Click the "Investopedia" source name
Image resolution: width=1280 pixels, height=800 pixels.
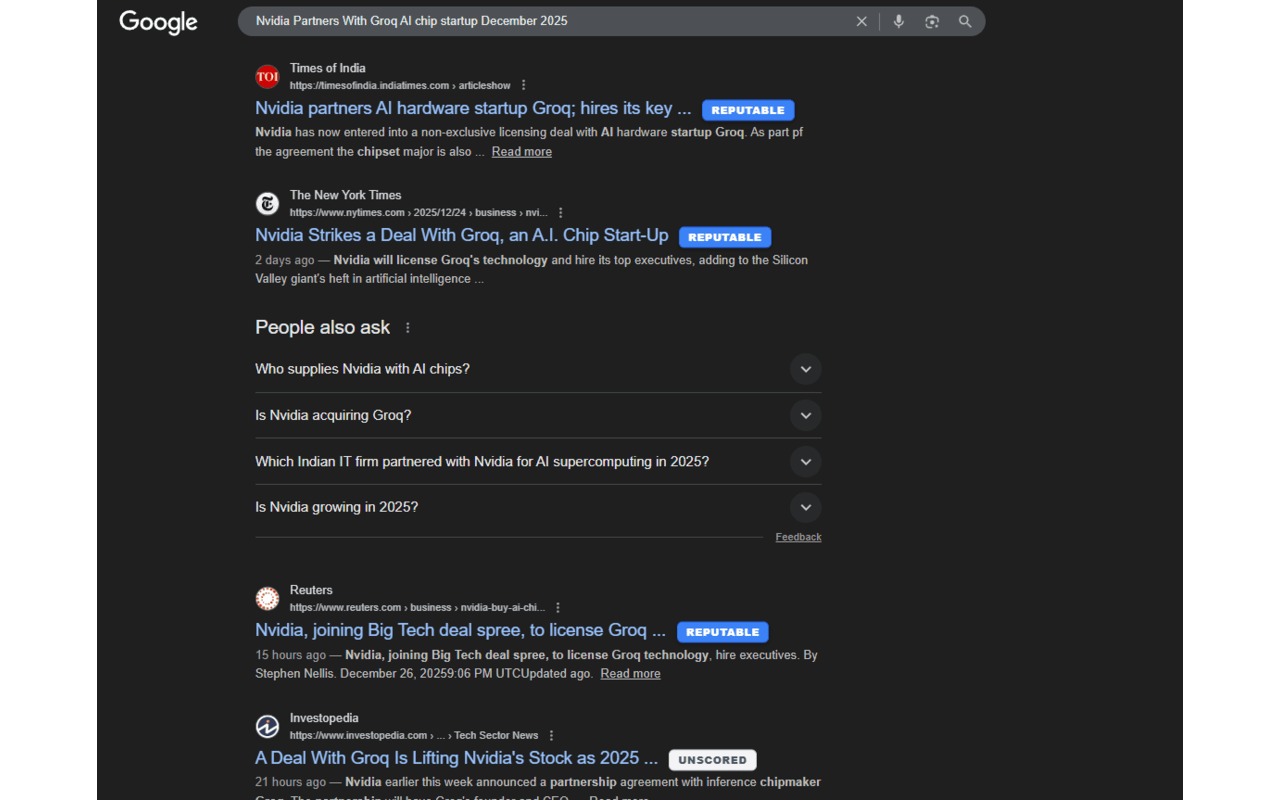(x=324, y=718)
